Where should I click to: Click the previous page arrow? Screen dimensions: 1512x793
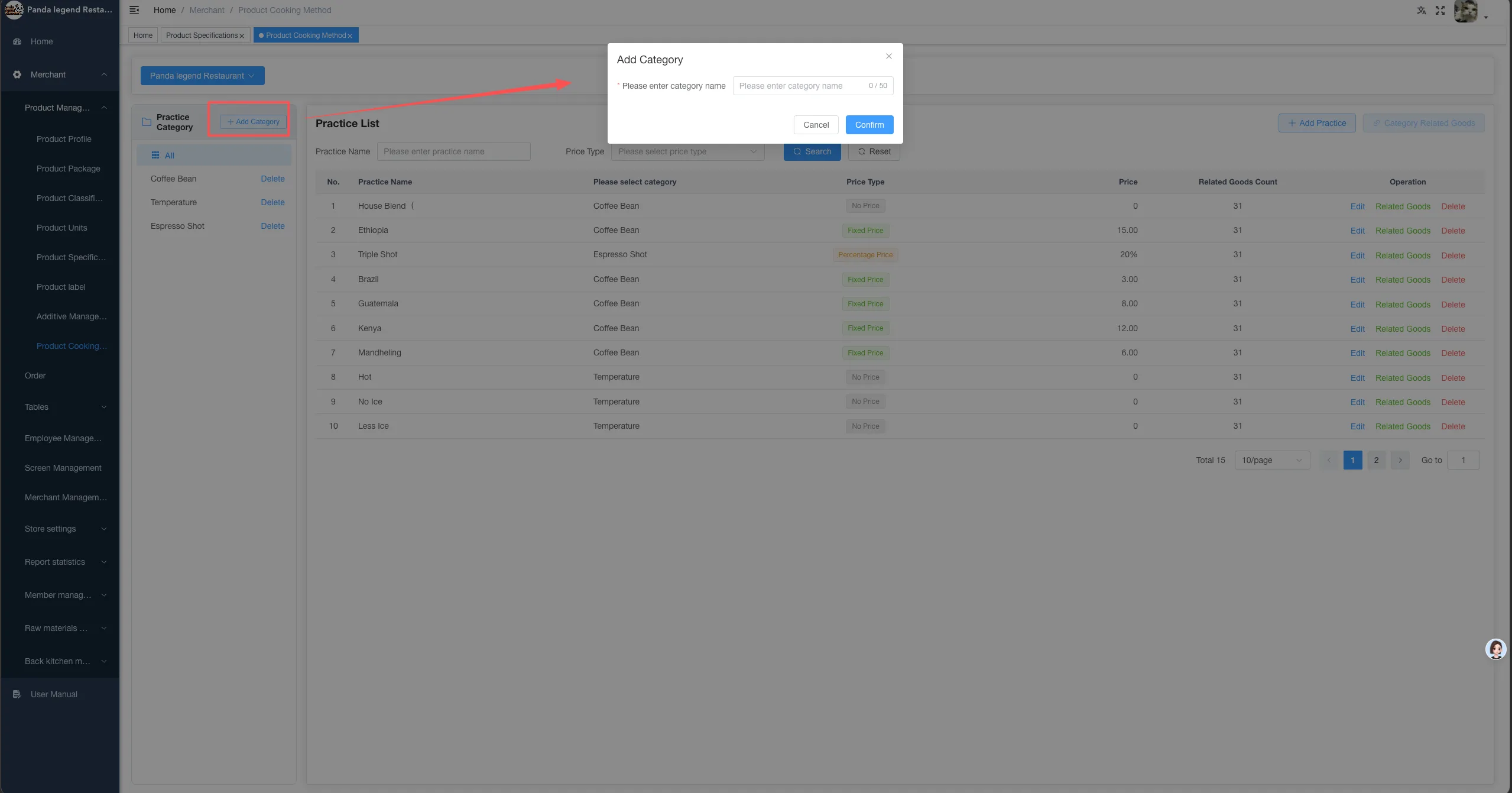pyautogui.click(x=1329, y=460)
